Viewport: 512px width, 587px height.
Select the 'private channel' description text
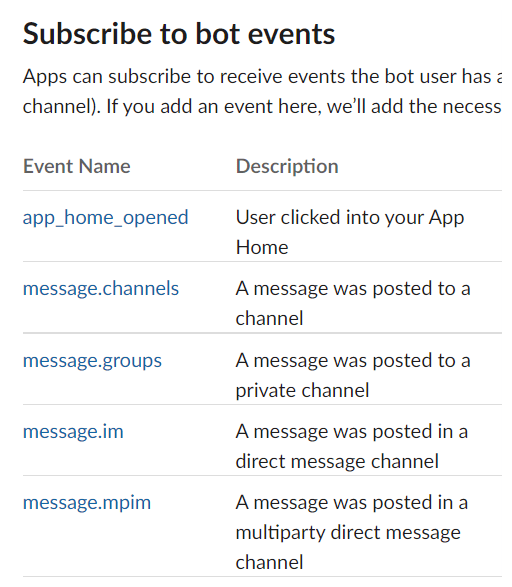[302, 390]
